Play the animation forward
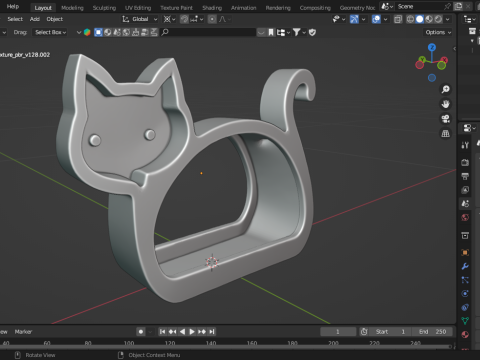Image resolution: width=480 pixels, height=360 pixels. pyautogui.click(x=192, y=332)
